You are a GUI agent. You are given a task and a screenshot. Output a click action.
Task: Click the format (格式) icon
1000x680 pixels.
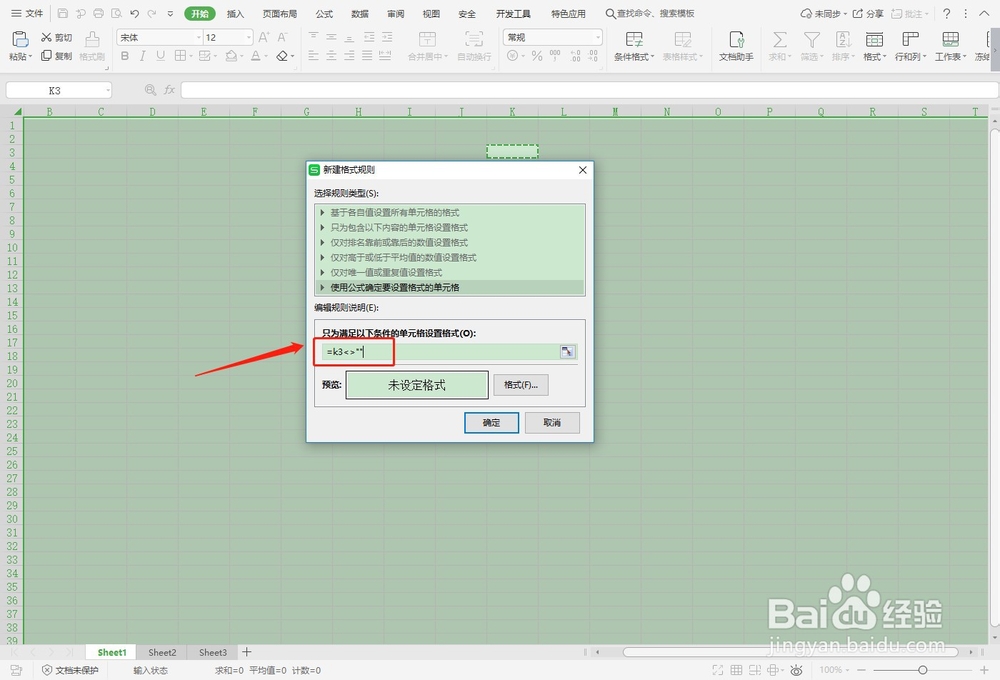tap(874, 40)
